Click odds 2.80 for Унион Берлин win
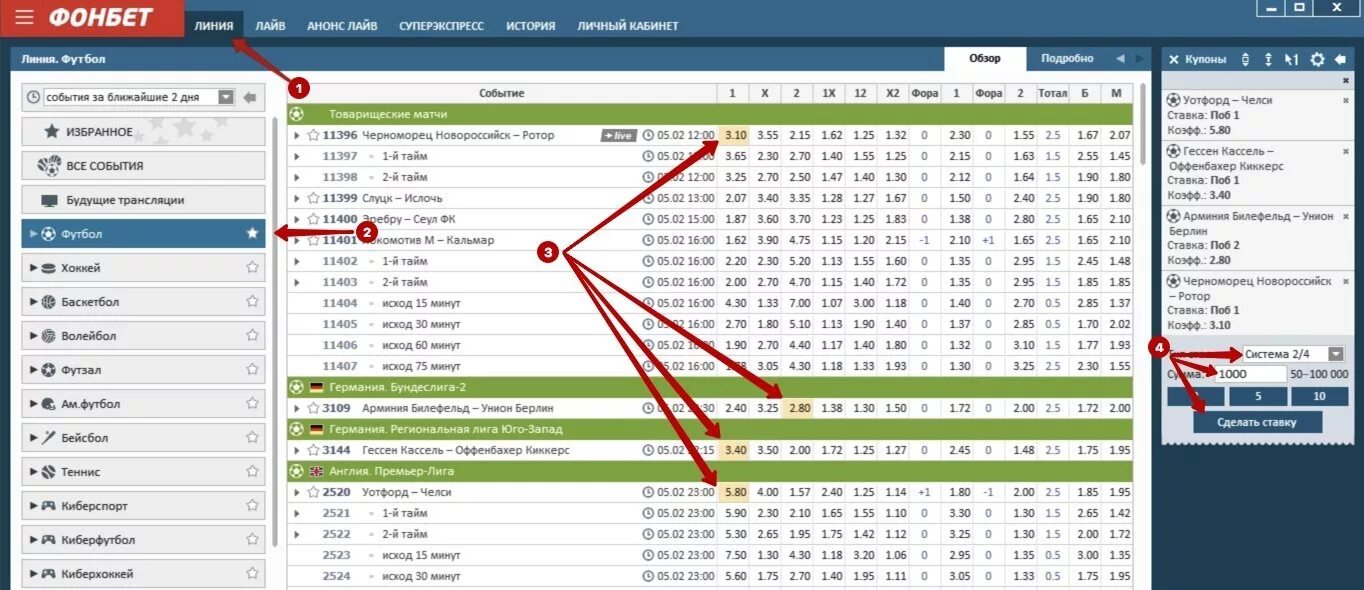 coord(800,408)
